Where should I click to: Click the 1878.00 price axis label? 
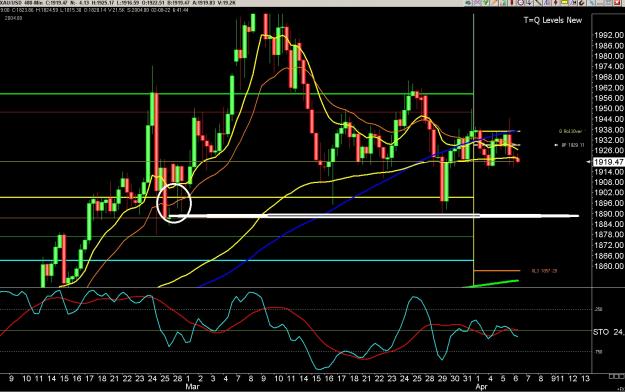point(609,234)
